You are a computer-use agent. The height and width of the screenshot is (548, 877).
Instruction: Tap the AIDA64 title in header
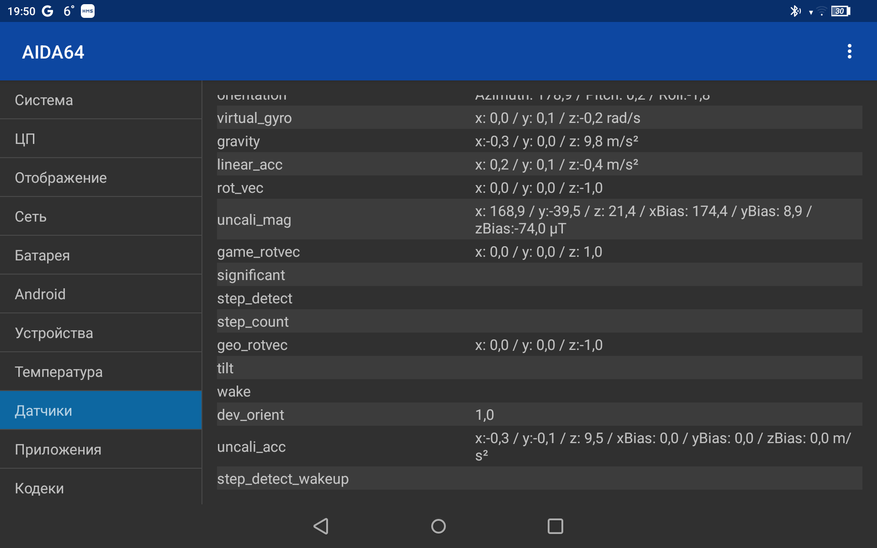pos(53,52)
